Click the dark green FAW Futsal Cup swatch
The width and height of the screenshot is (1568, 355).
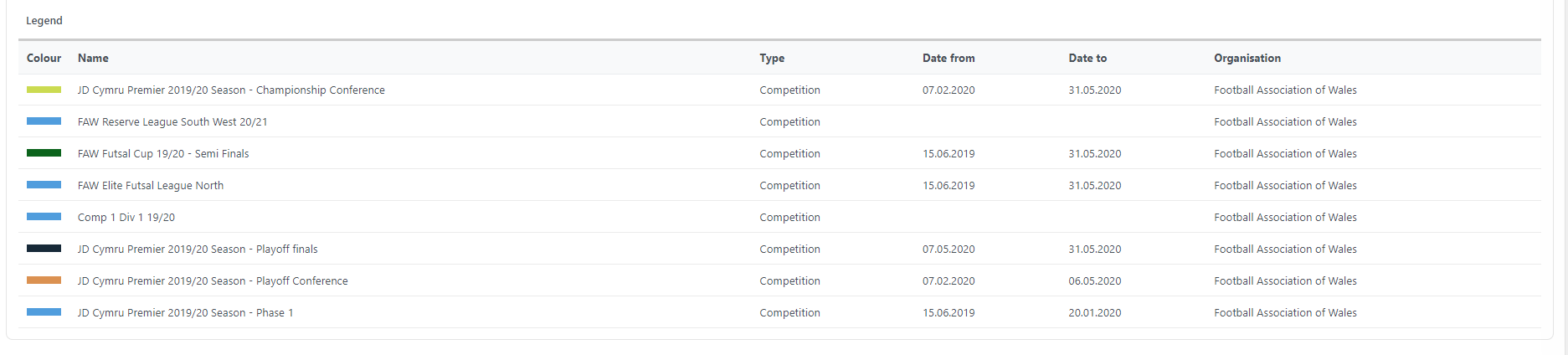point(44,153)
